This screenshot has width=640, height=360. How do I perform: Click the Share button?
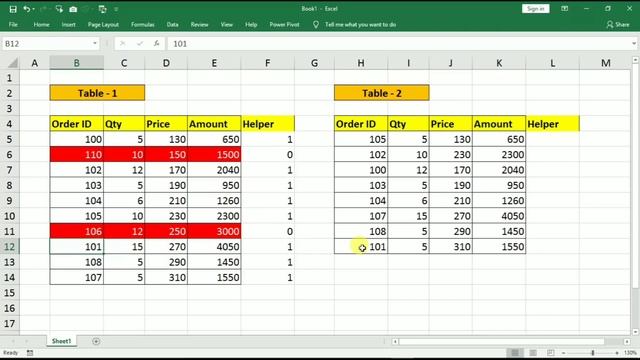[x=618, y=24]
